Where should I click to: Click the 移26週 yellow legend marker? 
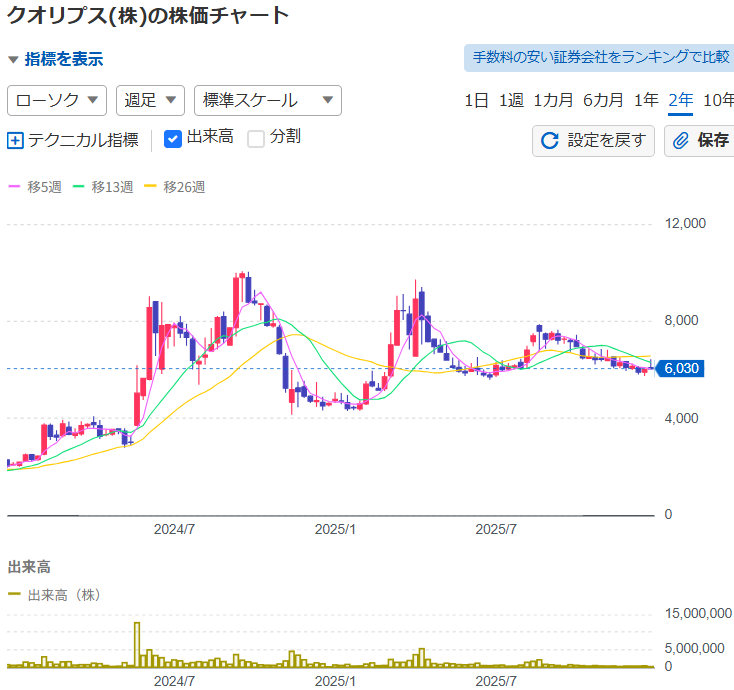tap(150, 187)
